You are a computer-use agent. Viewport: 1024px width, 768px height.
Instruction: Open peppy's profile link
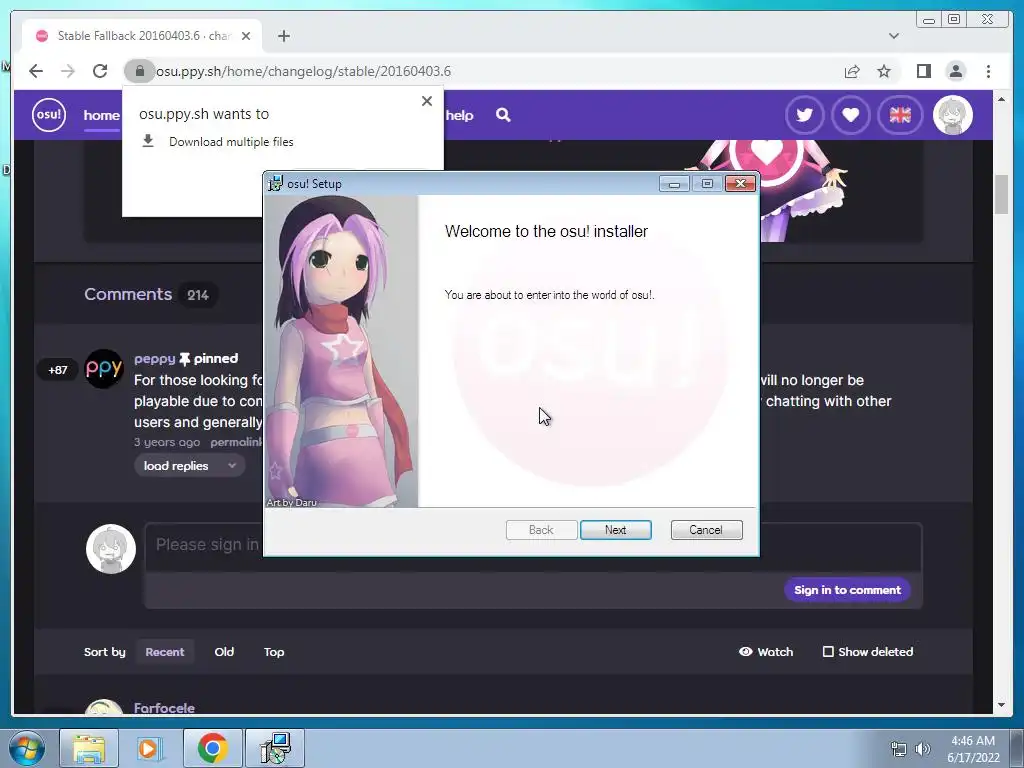(x=154, y=359)
